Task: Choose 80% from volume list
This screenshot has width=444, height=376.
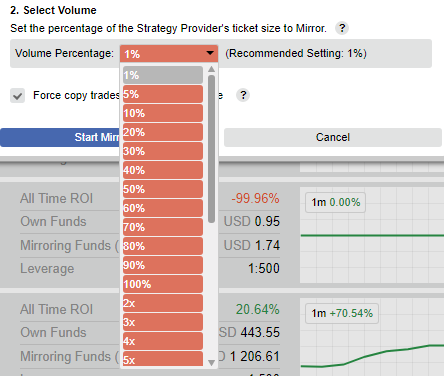Action: [163, 246]
